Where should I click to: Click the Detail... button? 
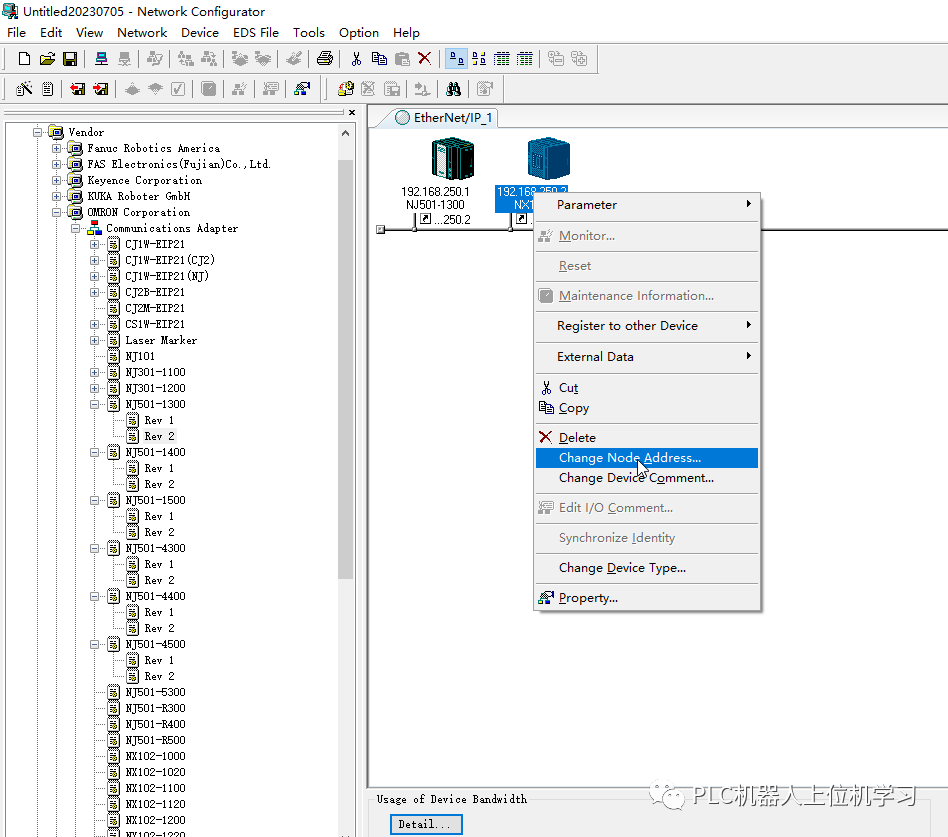point(425,824)
